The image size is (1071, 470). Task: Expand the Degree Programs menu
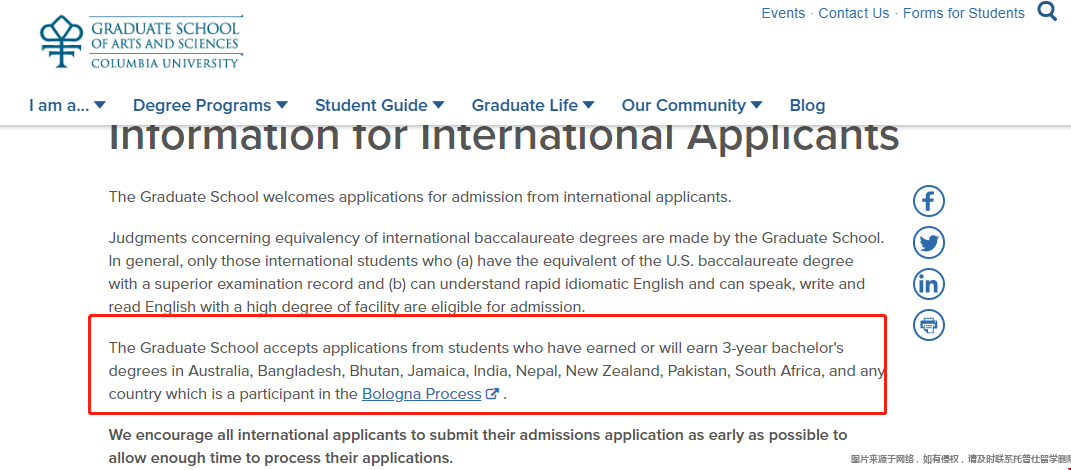[210, 105]
